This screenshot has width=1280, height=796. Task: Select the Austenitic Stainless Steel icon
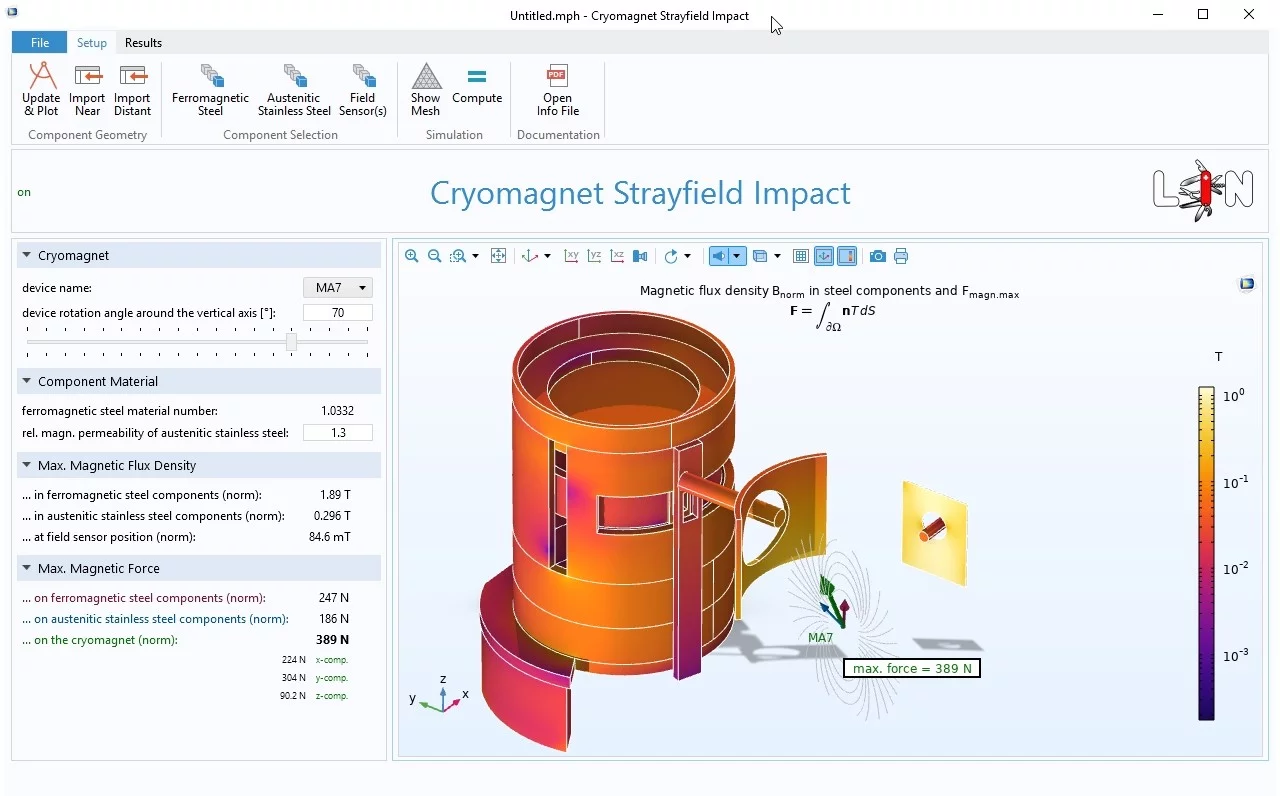[x=294, y=89]
